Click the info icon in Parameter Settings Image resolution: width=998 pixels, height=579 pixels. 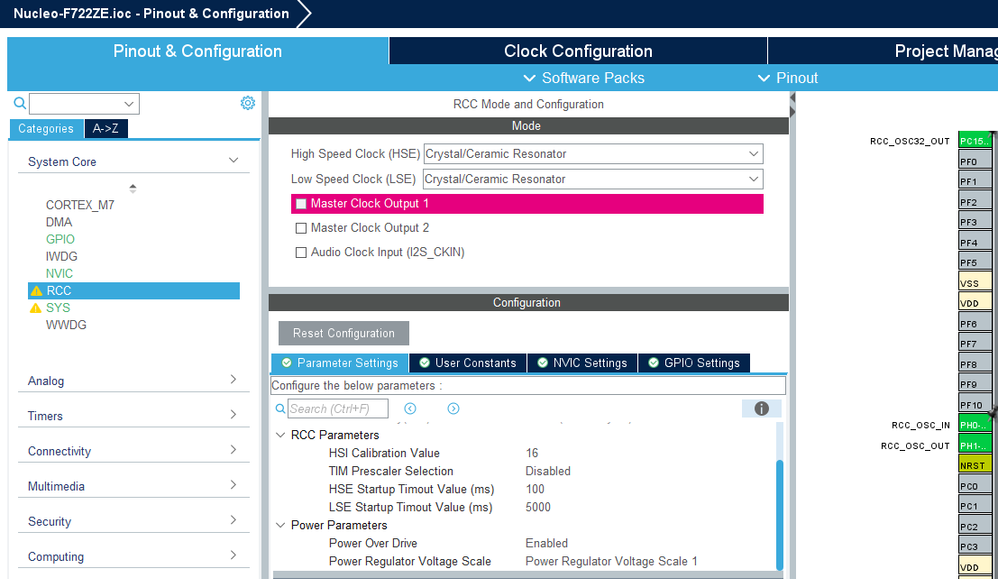761,408
